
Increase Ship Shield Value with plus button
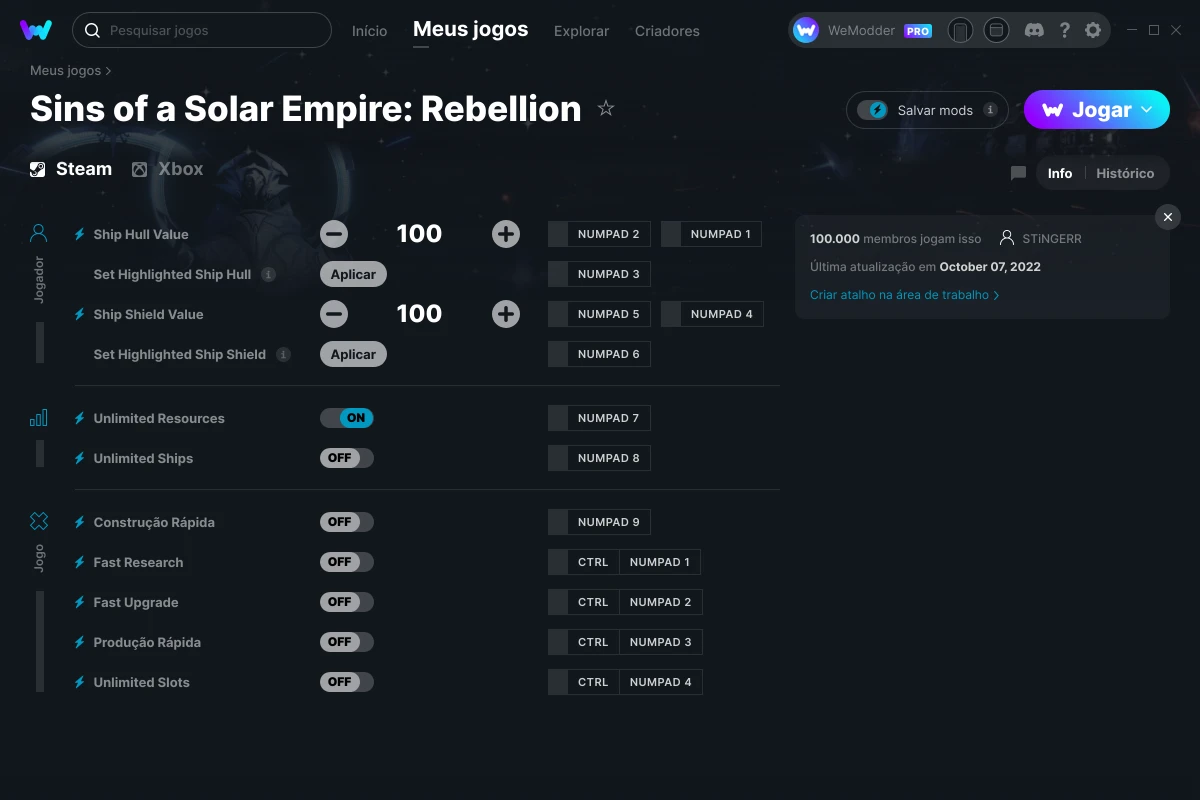coord(506,314)
